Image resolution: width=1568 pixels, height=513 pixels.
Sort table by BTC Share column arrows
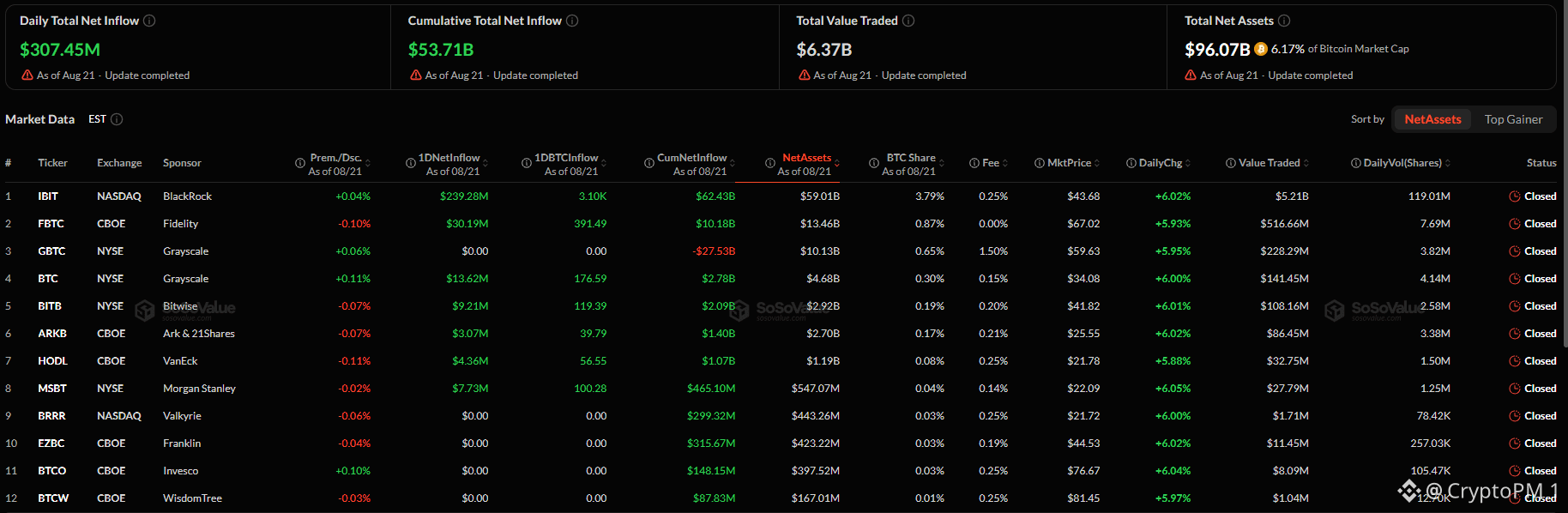pos(942,163)
